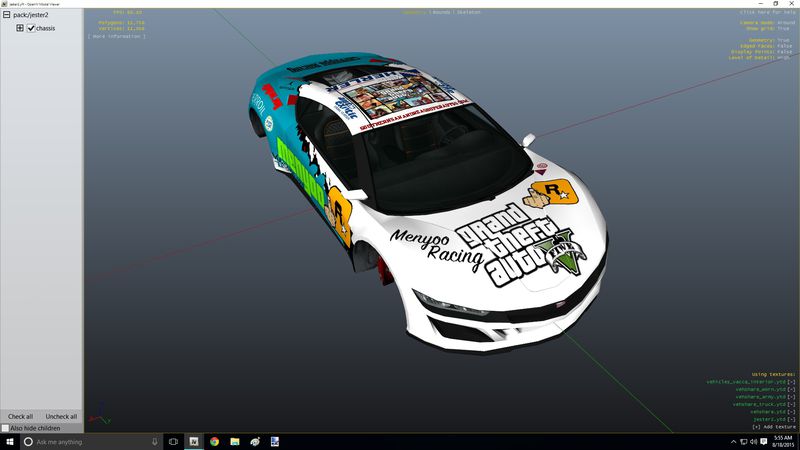Remove jester2.ytd texture with [-]
The height and width of the screenshot is (450, 800).
[791, 419]
